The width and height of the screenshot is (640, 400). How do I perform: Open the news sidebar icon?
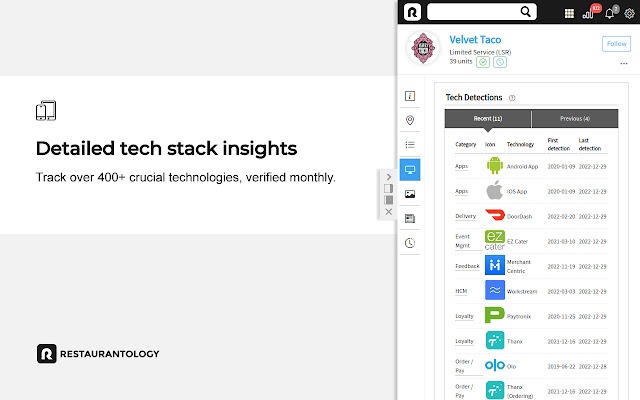[x=410, y=218]
